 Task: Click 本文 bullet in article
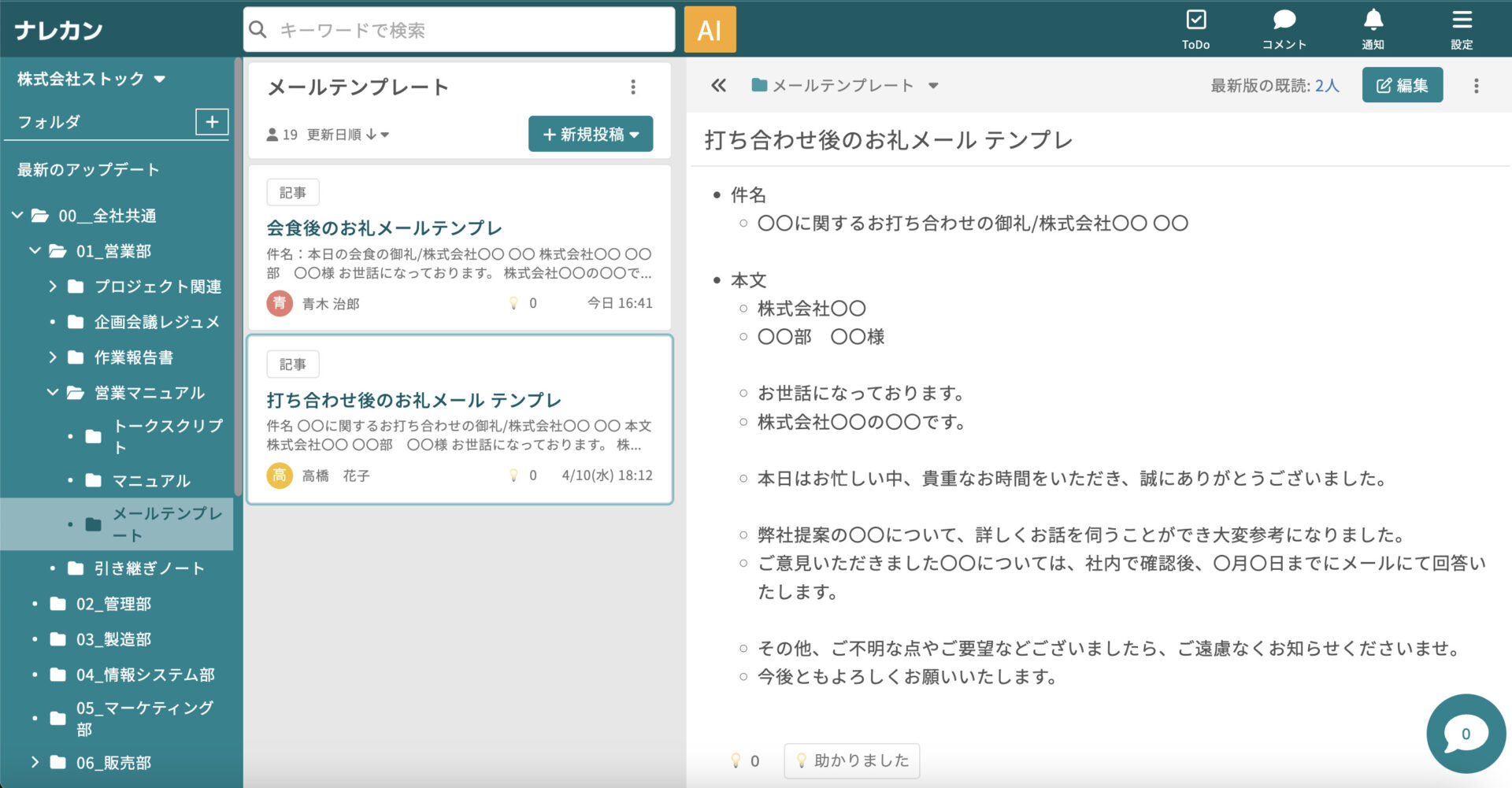click(748, 280)
